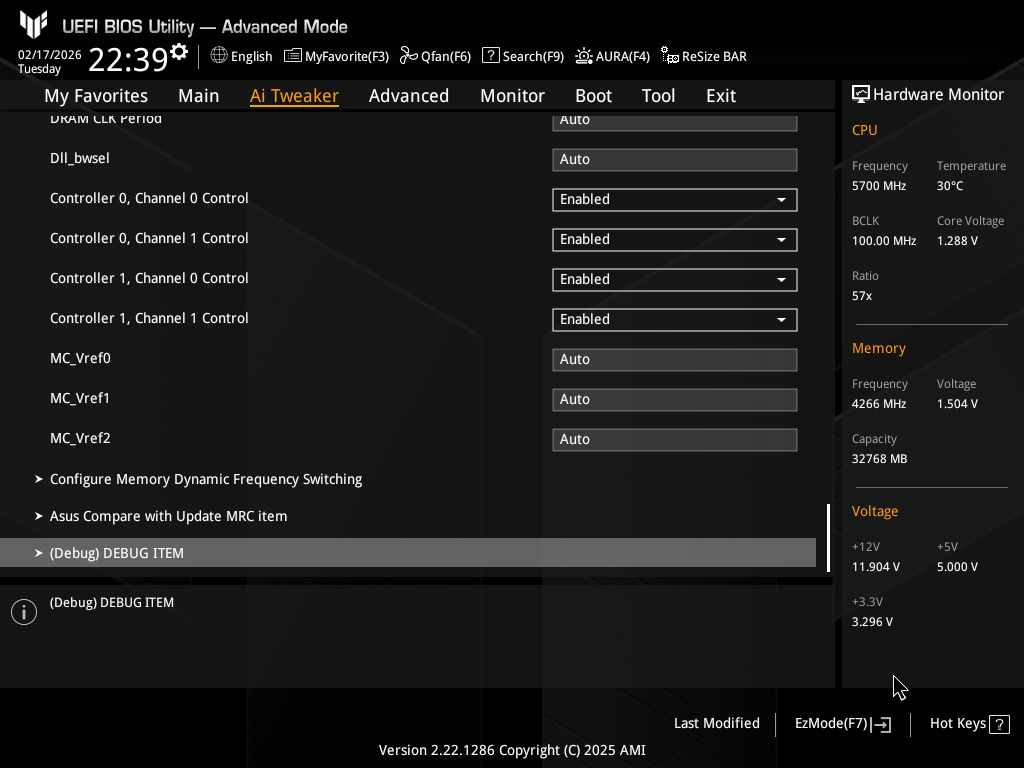
Task: Select the MC_Vref1 label
Action: (80, 398)
